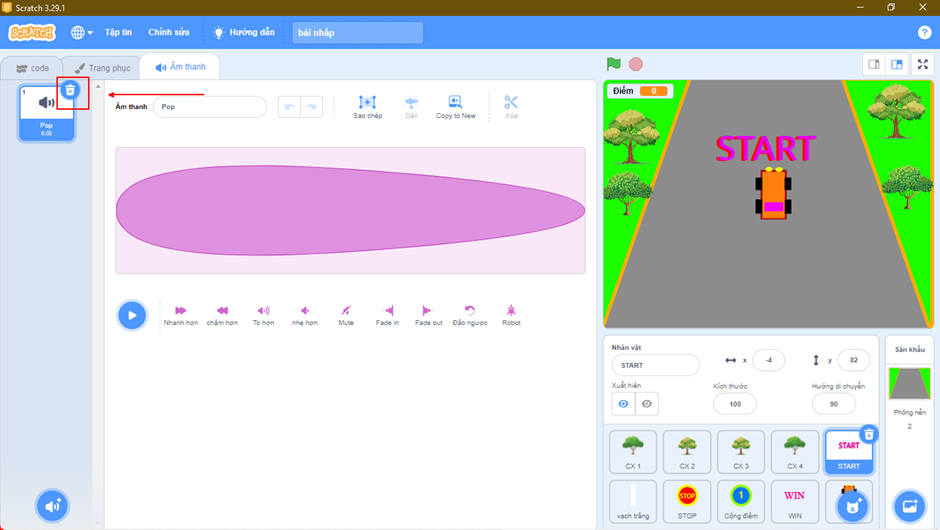Select the Cộng điểm sprite
Screen dimensions: 940x530
point(741,501)
